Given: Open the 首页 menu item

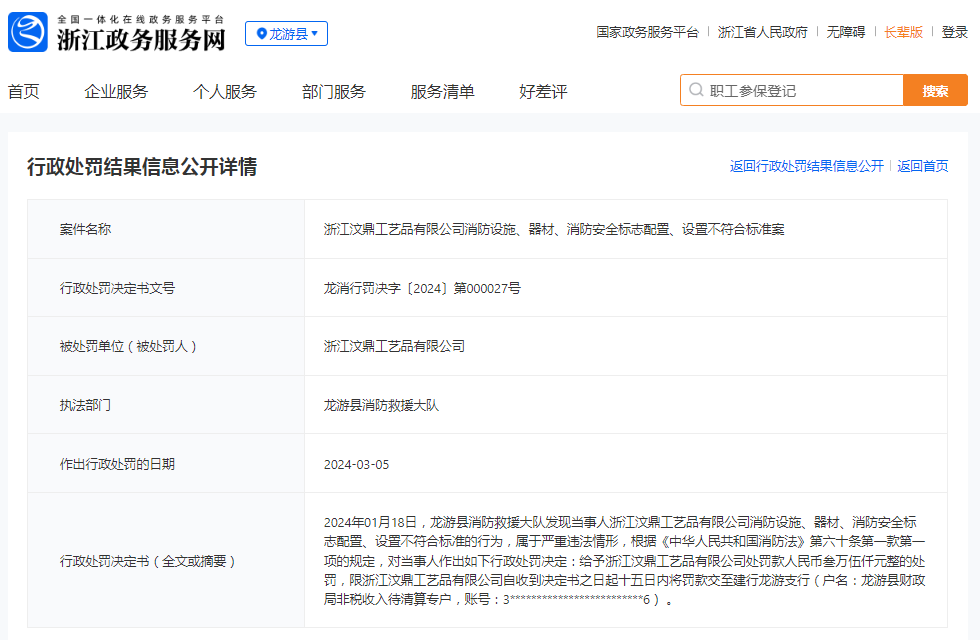Looking at the screenshot, I should click(x=24, y=92).
